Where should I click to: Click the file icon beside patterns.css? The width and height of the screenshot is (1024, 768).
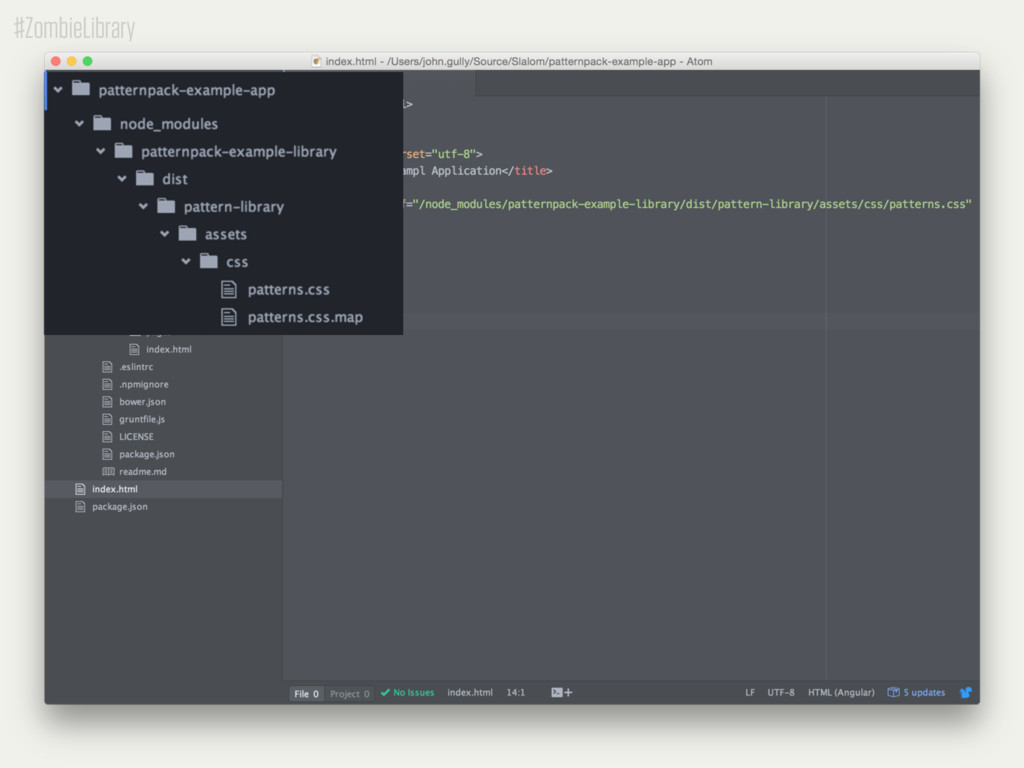229,289
